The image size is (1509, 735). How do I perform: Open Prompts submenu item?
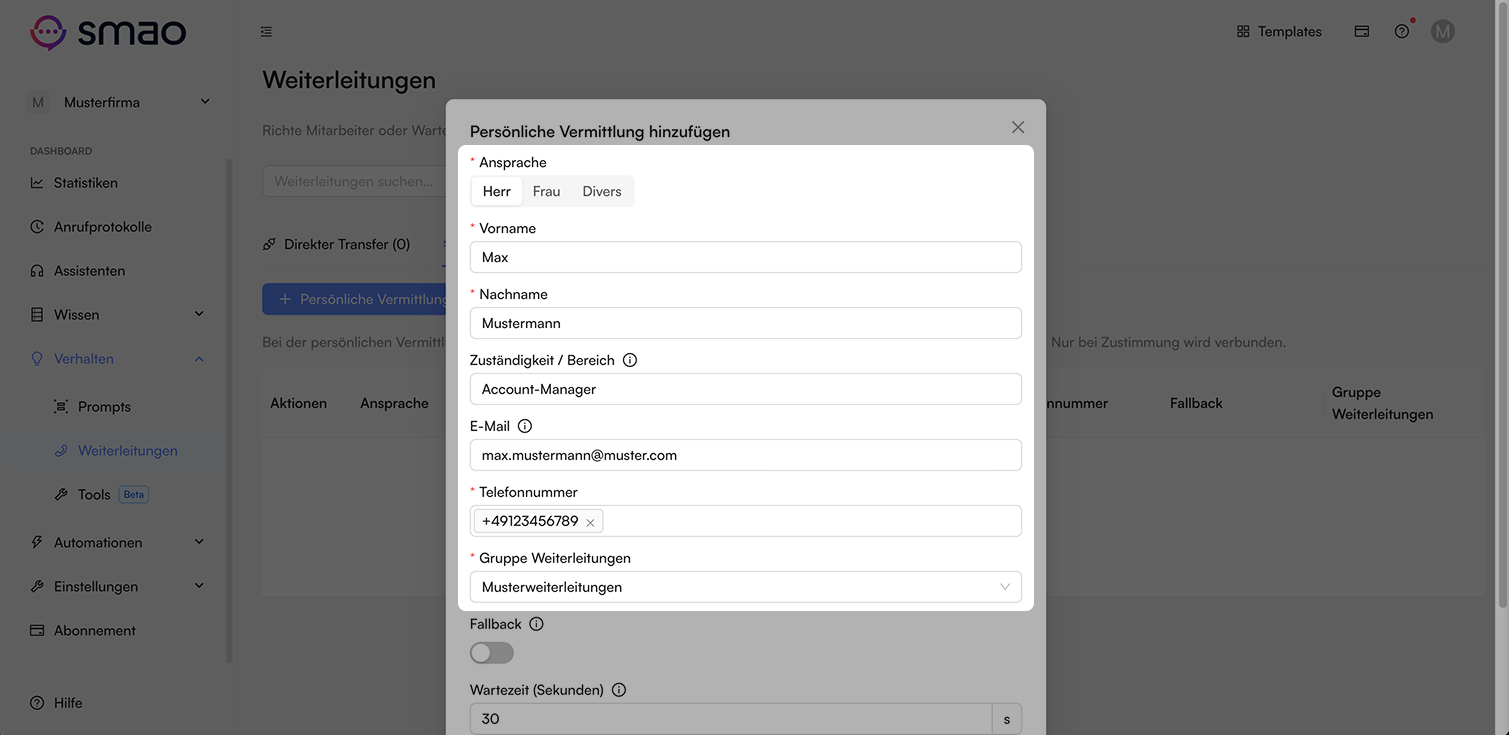[x=118, y=407]
